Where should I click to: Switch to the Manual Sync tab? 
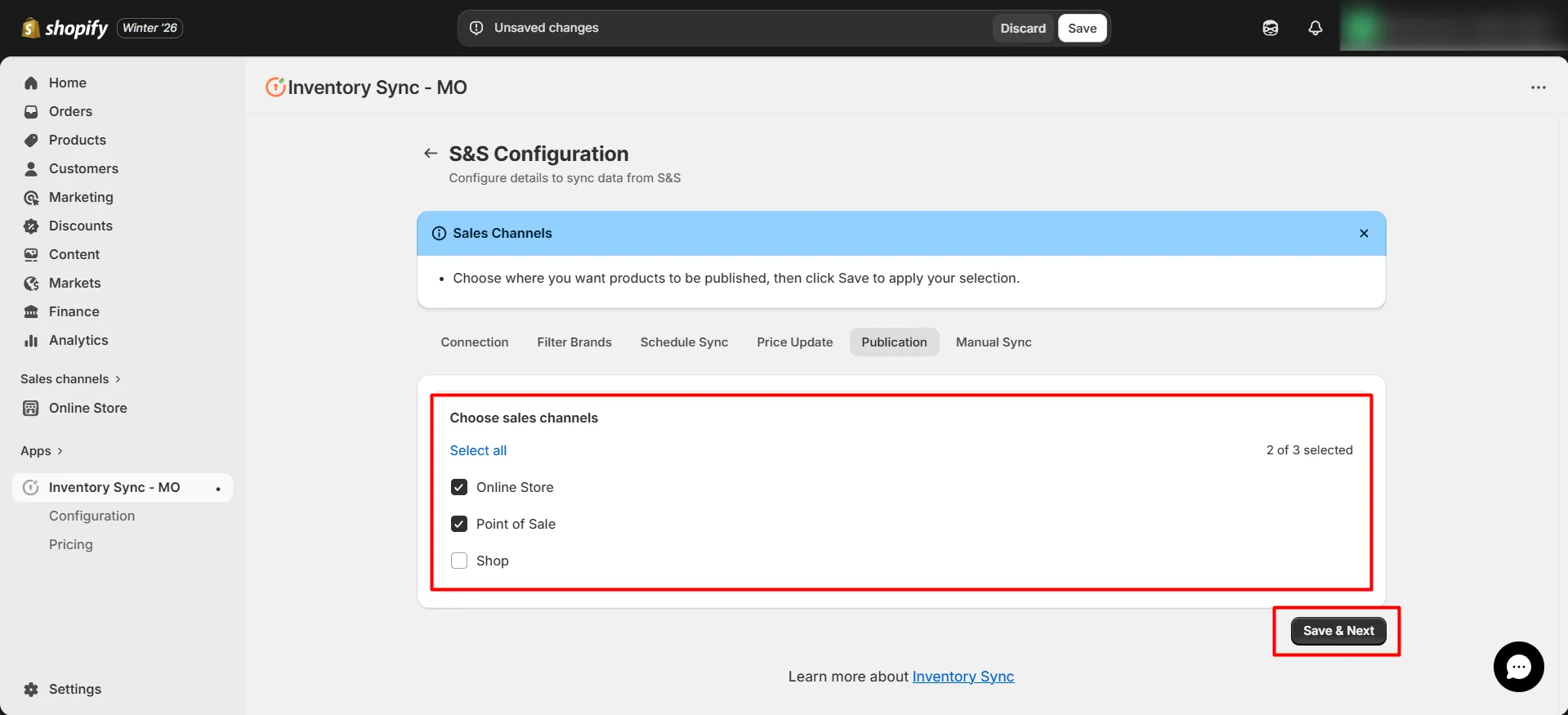[x=994, y=342]
